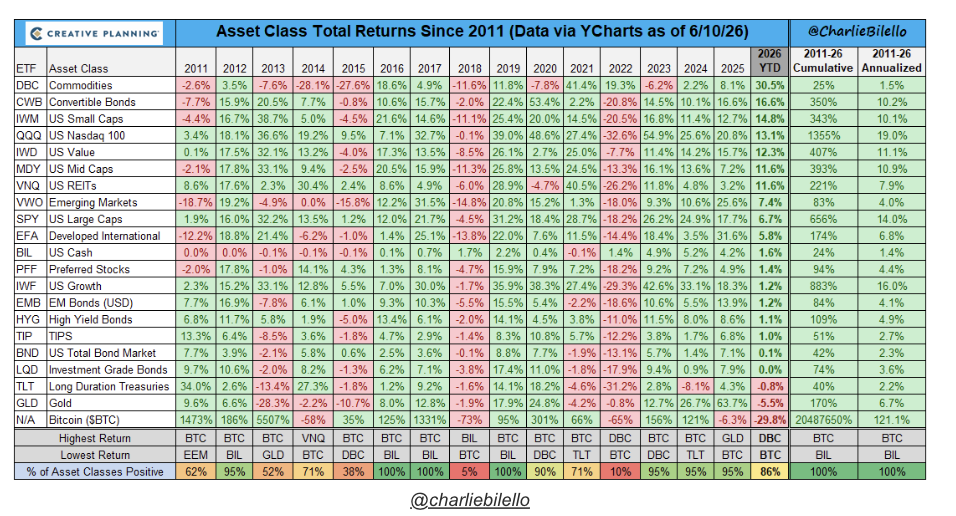Click the % of Asset Classes Positive label

click(95, 471)
